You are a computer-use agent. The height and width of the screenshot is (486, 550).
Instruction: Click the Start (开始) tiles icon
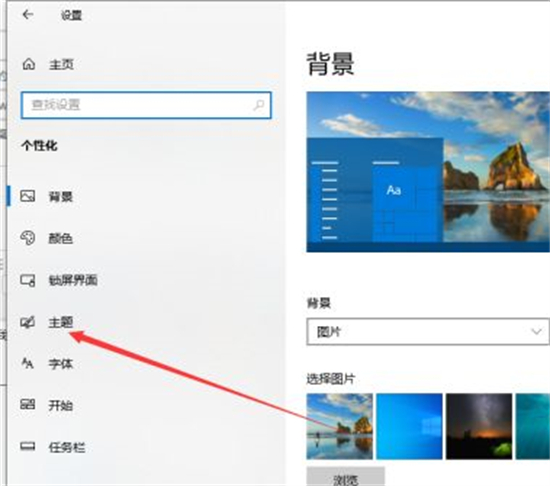[27, 405]
